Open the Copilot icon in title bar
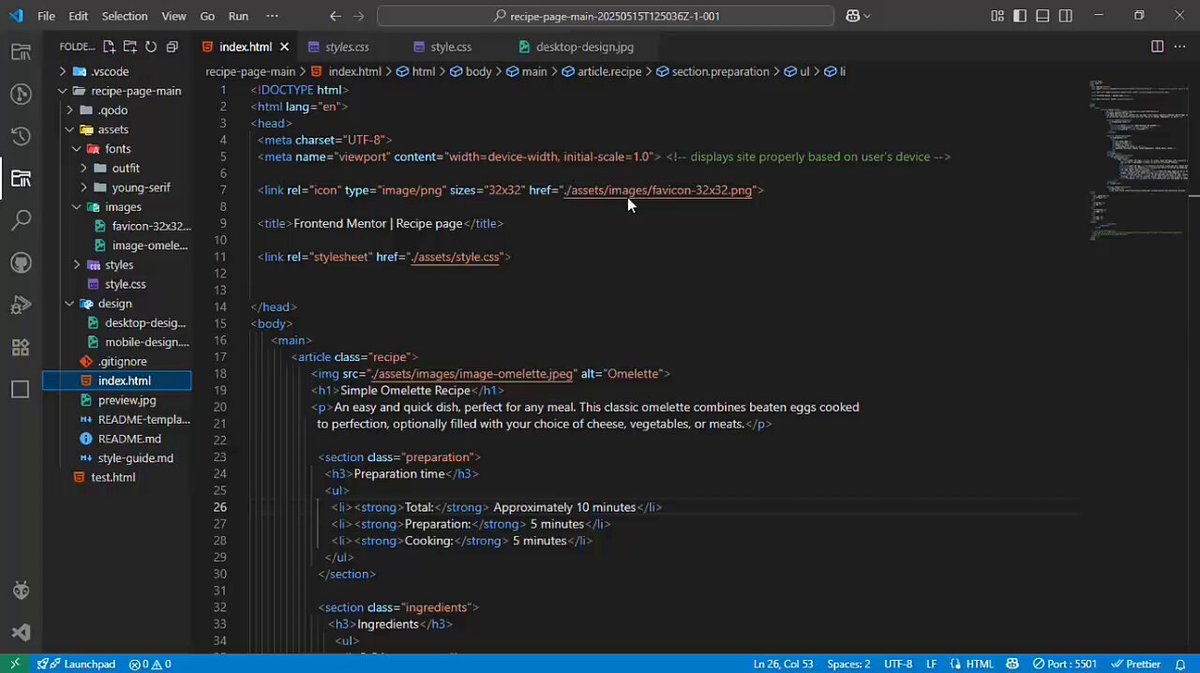 point(853,16)
